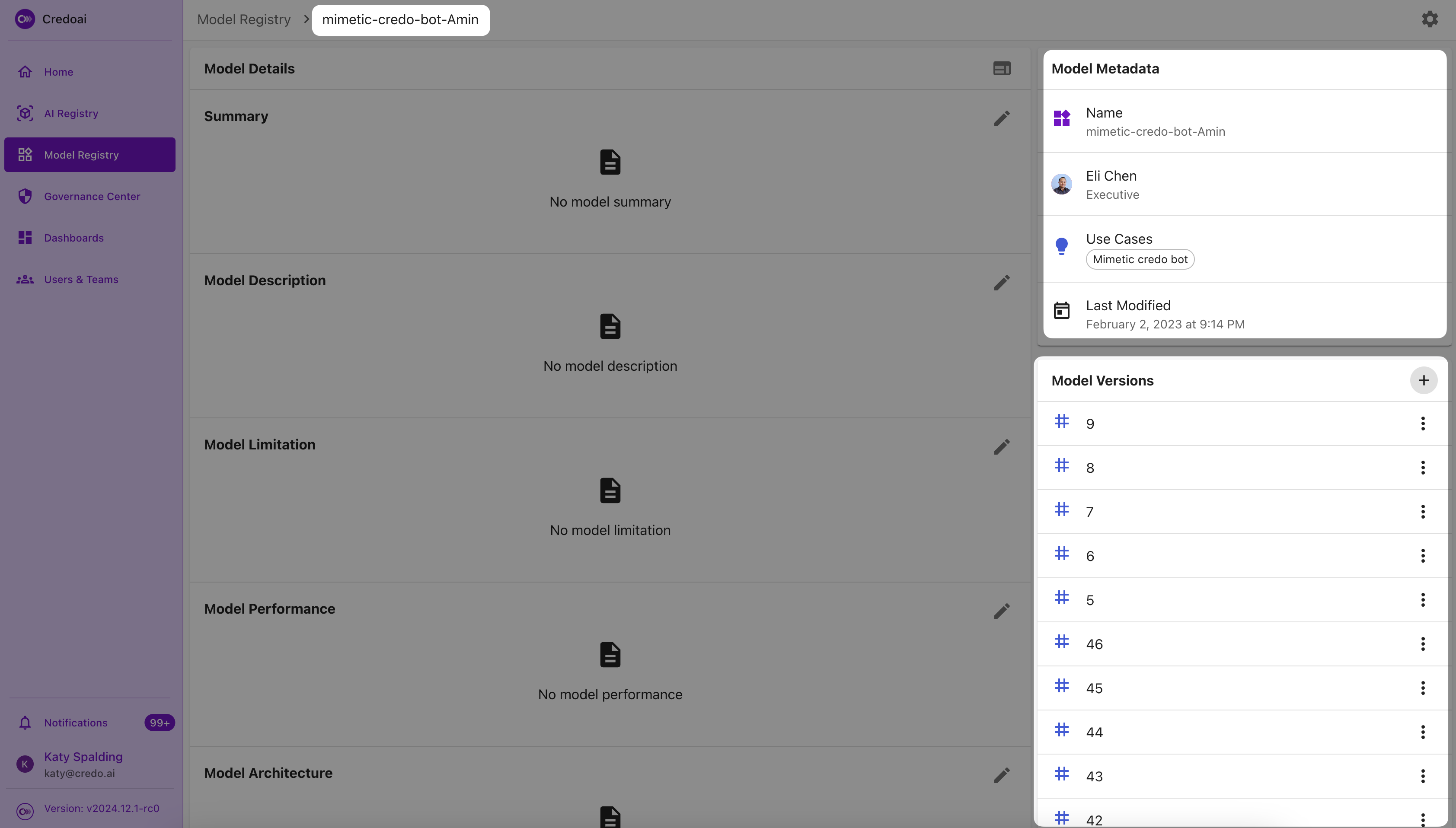Click the No model summary document icon
This screenshot has height=828, width=1456.
click(610, 162)
